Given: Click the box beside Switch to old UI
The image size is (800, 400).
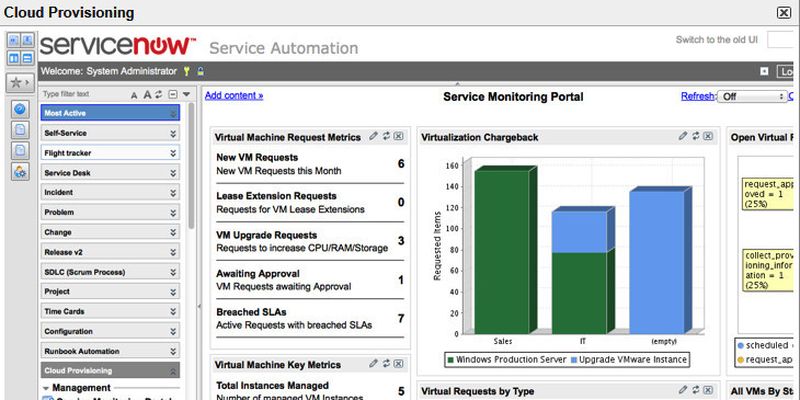Looking at the screenshot, I should 780,40.
